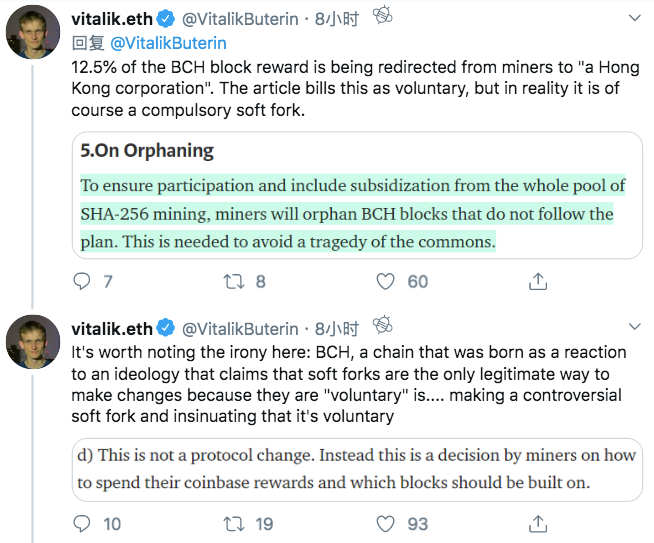Click the second tweet's profile avatar

coord(33,342)
